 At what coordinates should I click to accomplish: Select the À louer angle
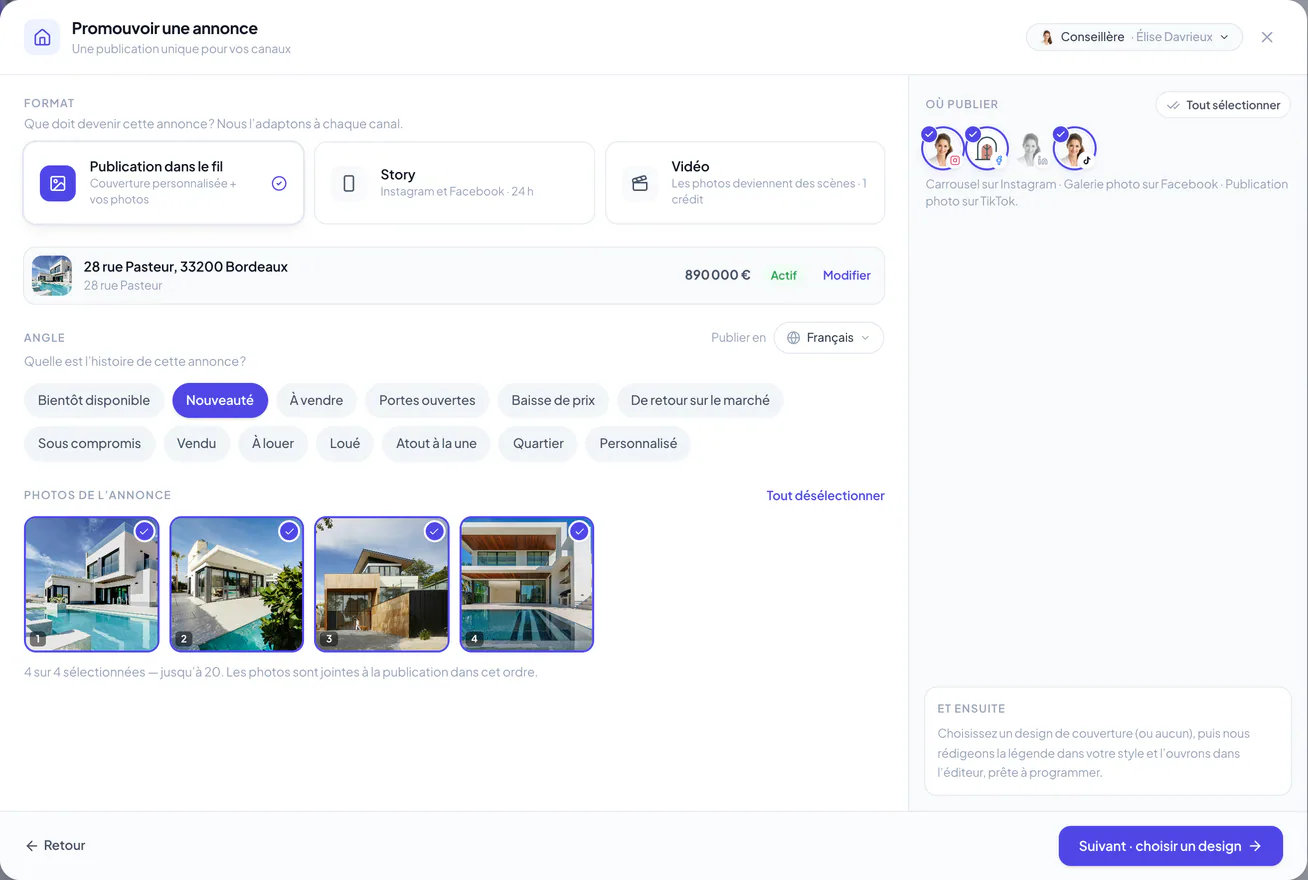(273, 444)
